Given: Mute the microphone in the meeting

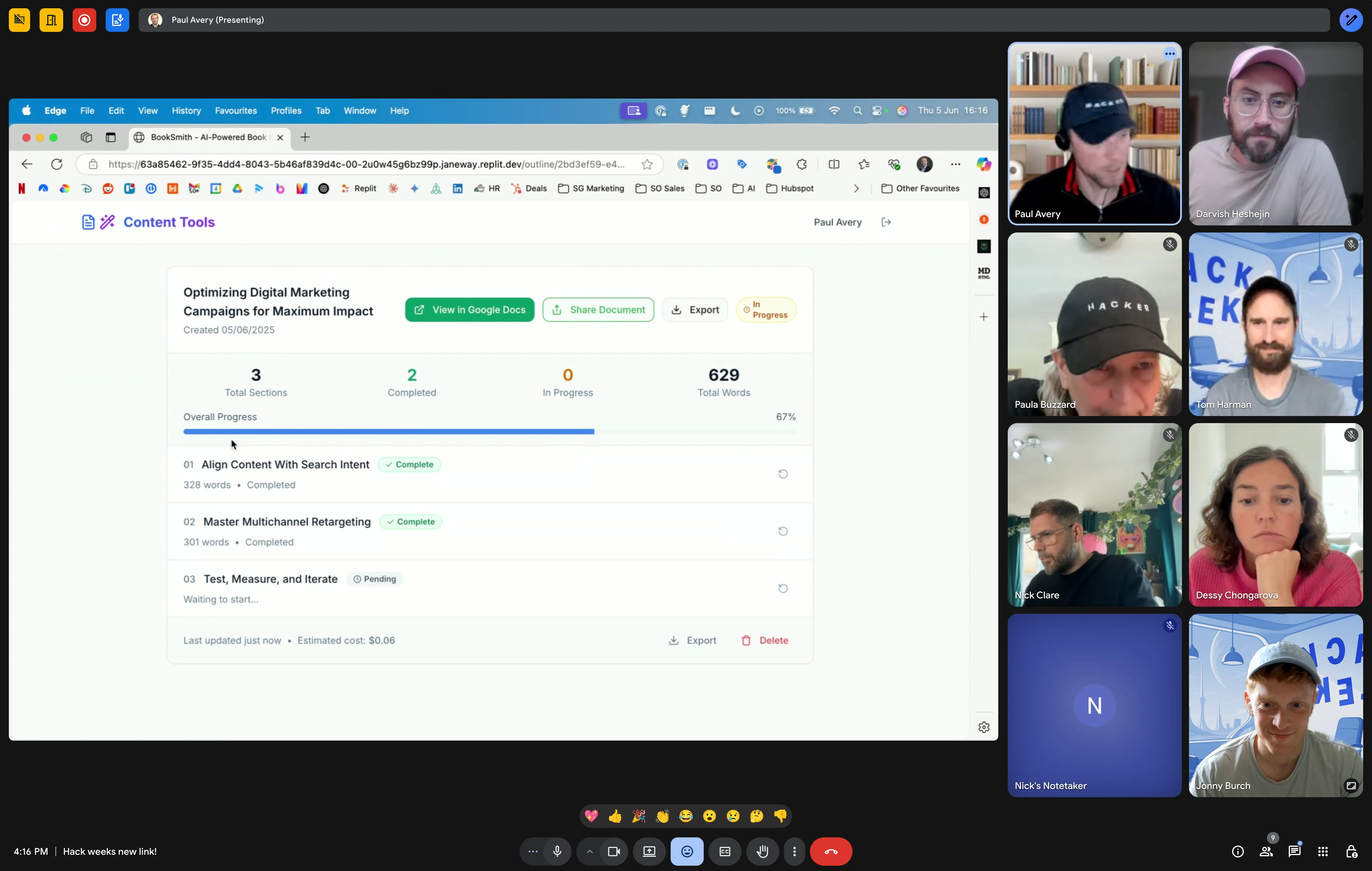Looking at the screenshot, I should pos(557,851).
